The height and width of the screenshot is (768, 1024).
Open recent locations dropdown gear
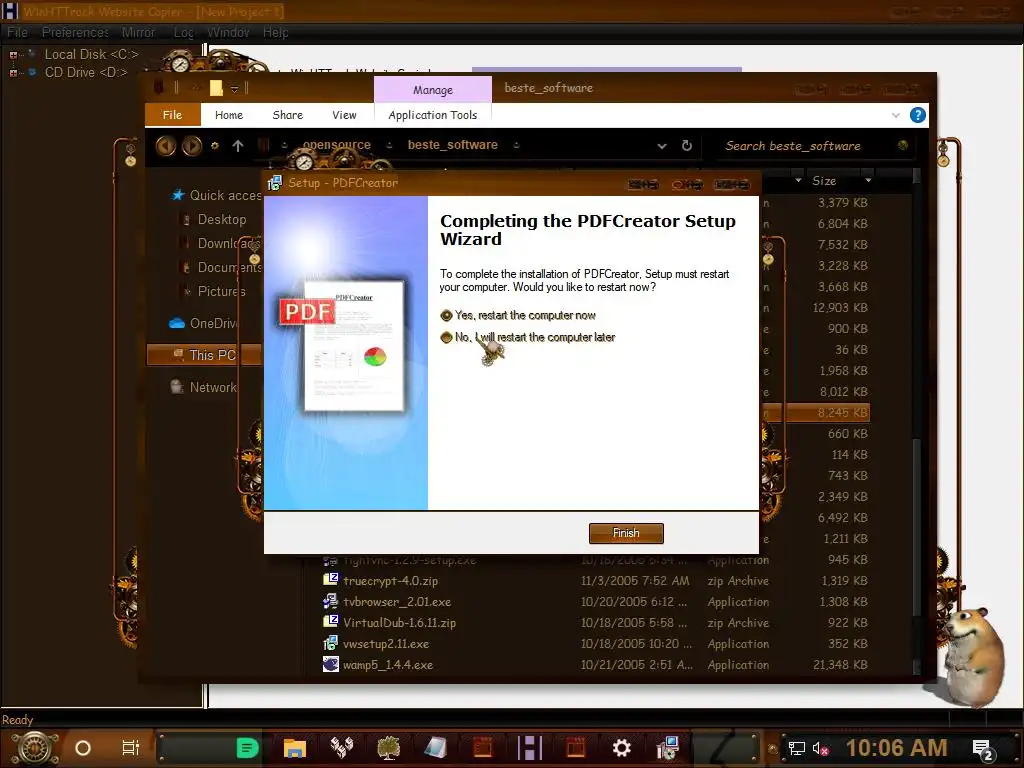(x=215, y=146)
